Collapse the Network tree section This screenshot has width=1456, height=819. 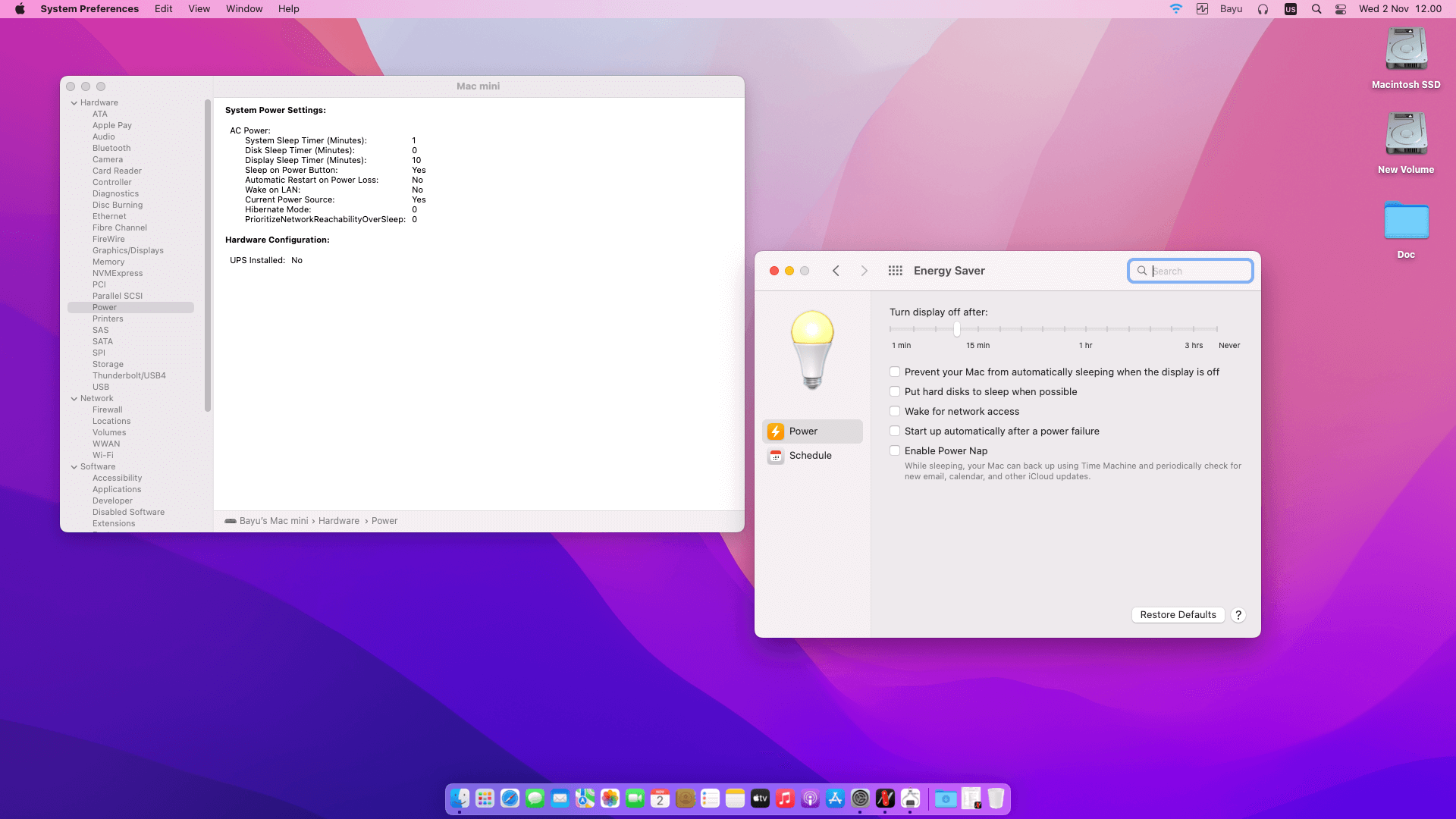[x=74, y=399]
